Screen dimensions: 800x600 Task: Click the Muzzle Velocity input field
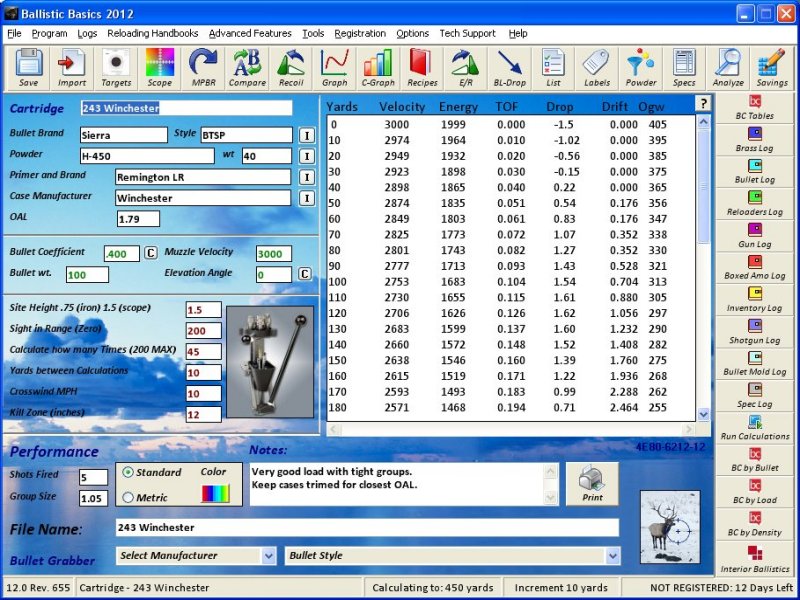[274, 254]
